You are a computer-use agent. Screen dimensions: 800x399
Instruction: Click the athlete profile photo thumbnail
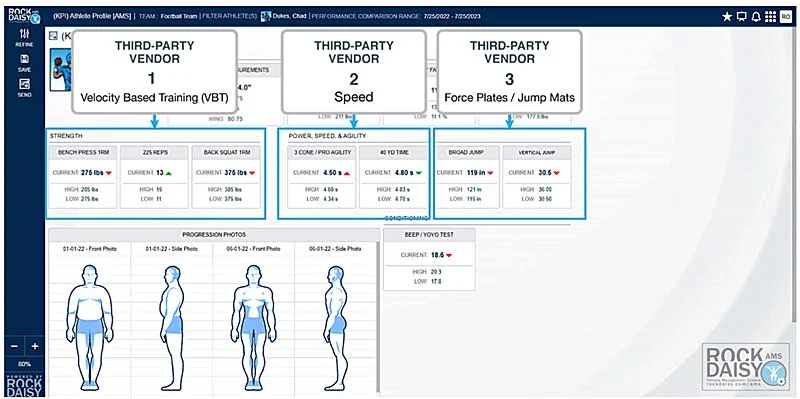[x=61, y=70]
